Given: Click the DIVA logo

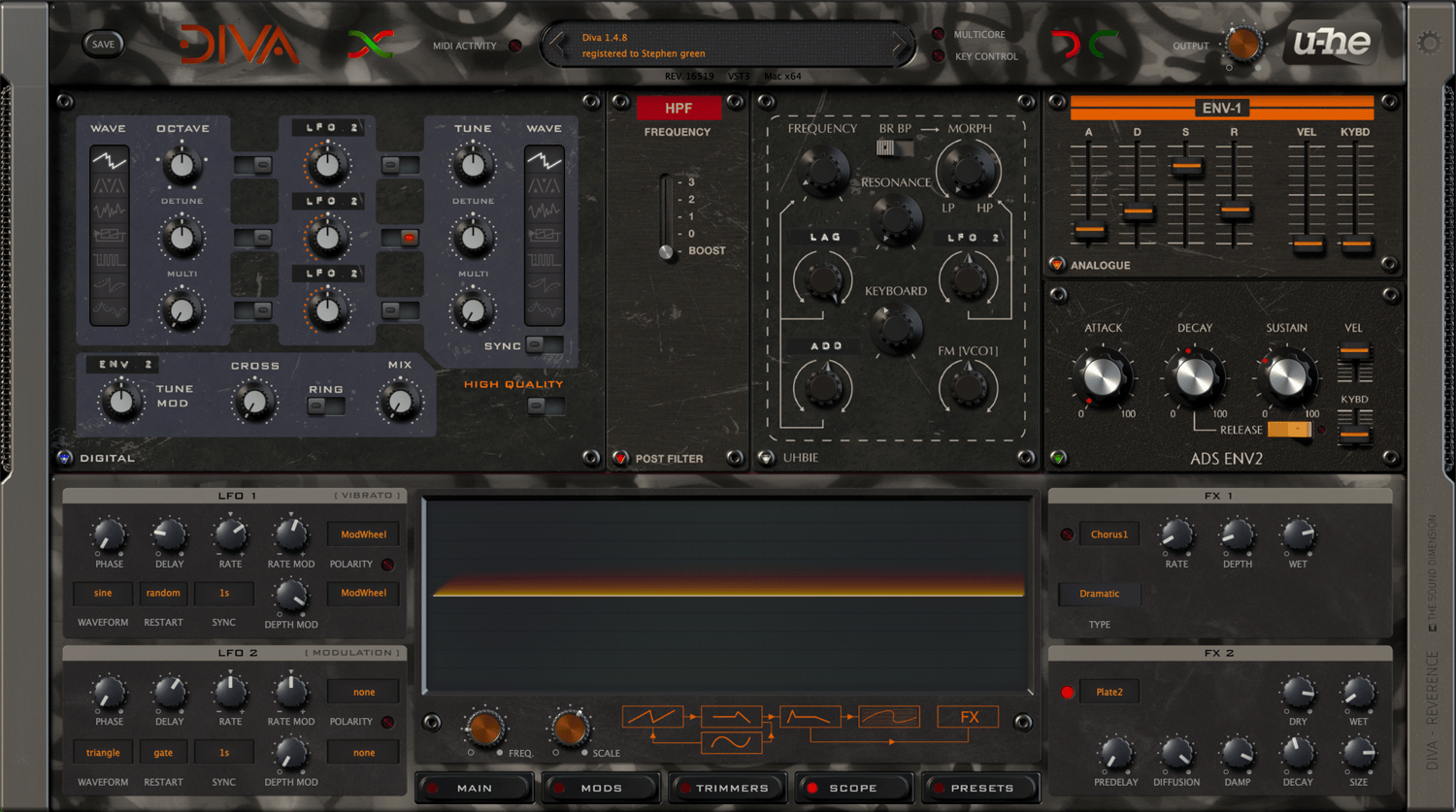Looking at the screenshot, I should pos(238,44).
